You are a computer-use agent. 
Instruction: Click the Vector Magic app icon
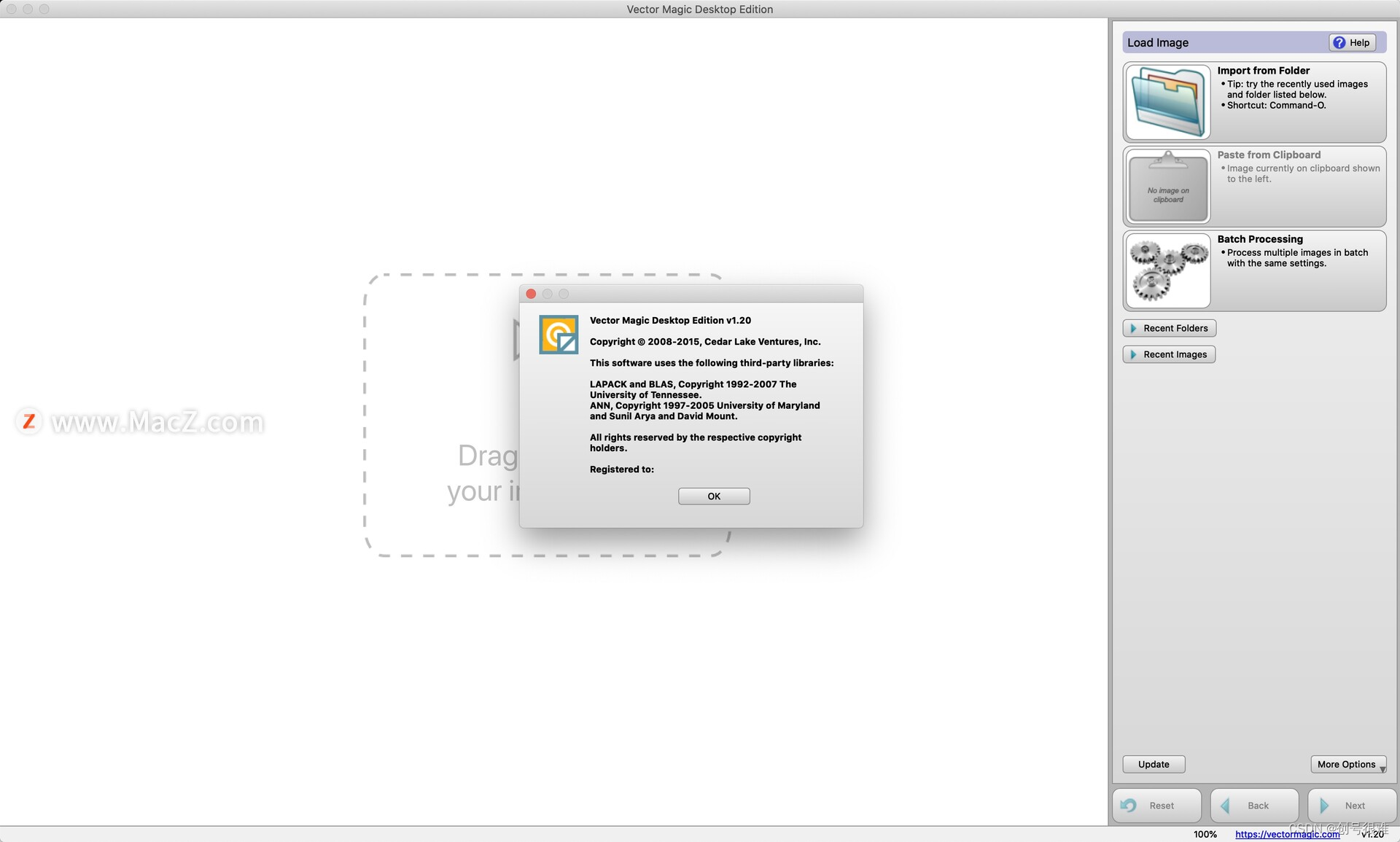pos(557,334)
